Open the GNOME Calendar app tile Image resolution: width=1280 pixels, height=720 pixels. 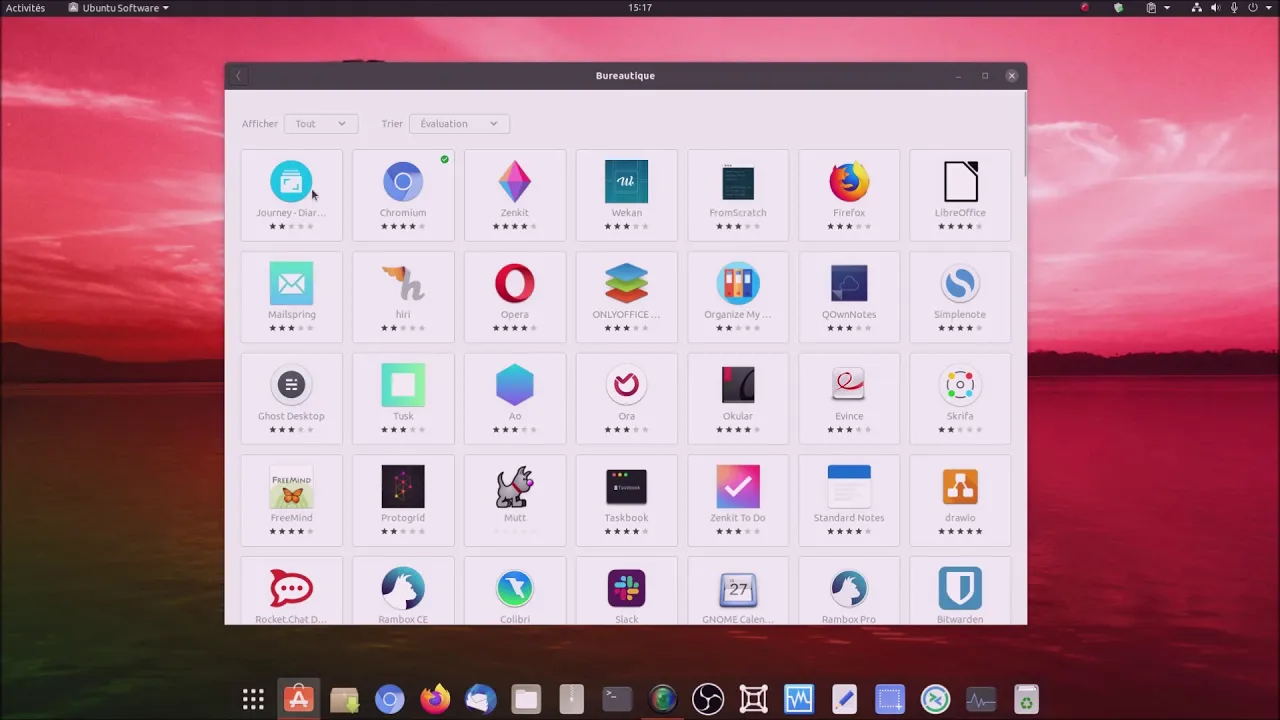click(738, 591)
